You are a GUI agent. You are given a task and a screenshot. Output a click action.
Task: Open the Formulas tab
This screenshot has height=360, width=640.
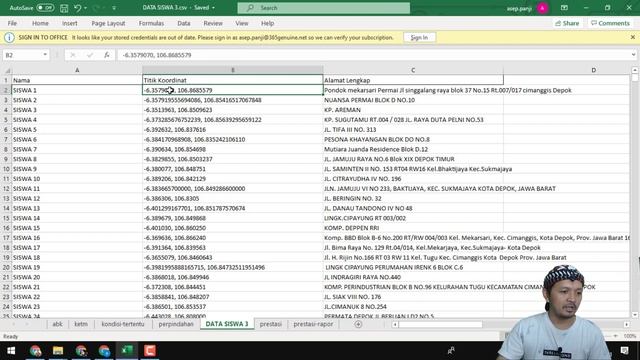[x=151, y=23]
